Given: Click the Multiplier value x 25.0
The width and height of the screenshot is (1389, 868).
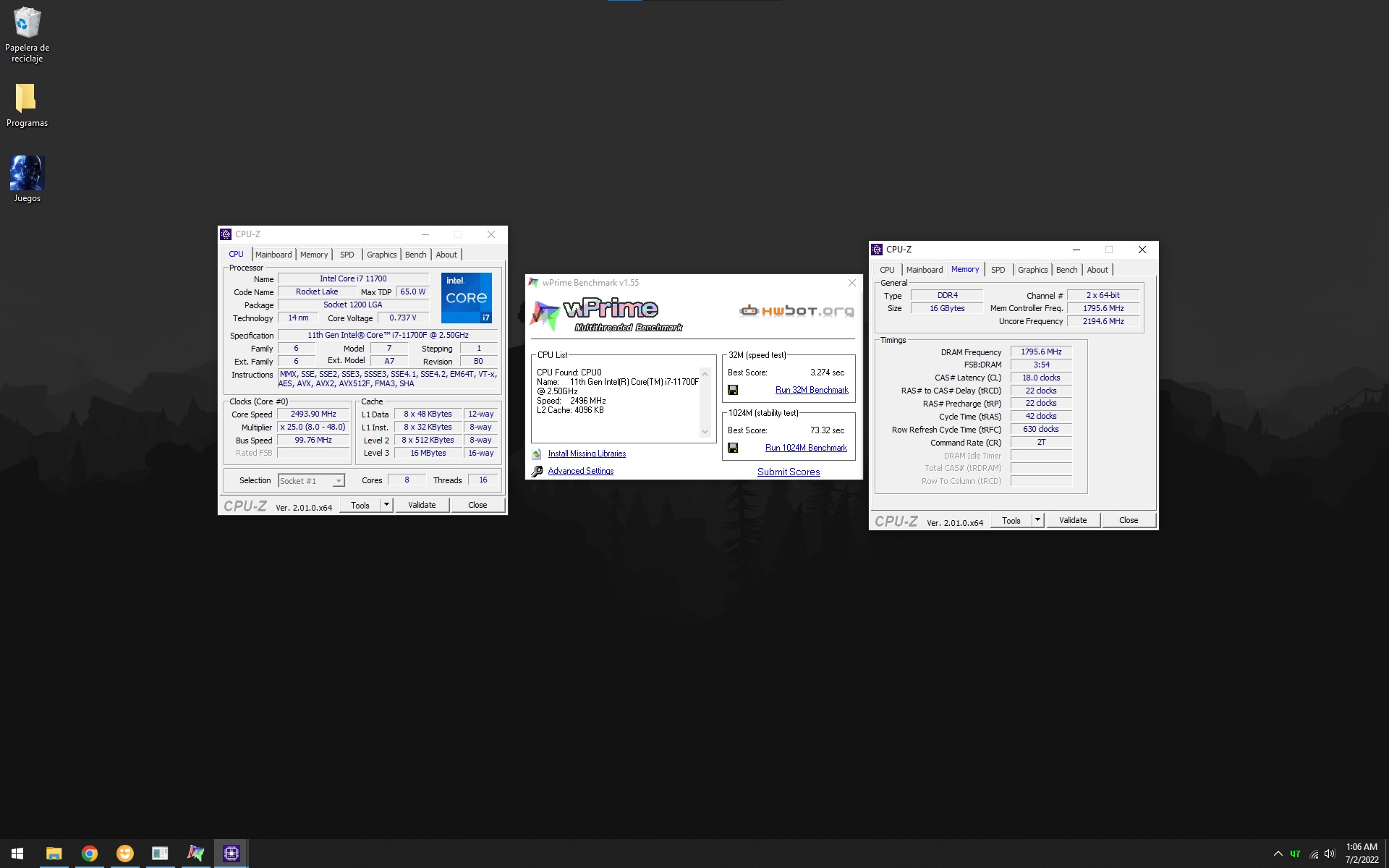Looking at the screenshot, I should click(313, 427).
